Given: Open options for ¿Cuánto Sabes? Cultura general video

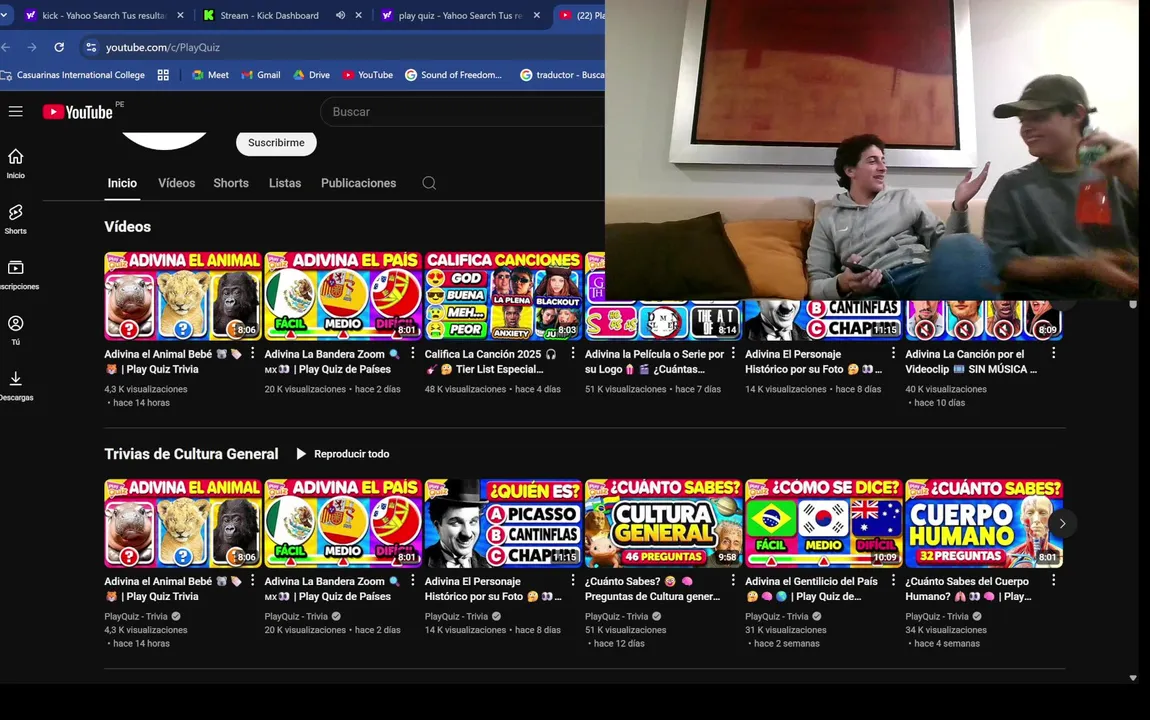Looking at the screenshot, I should (733, 580).
